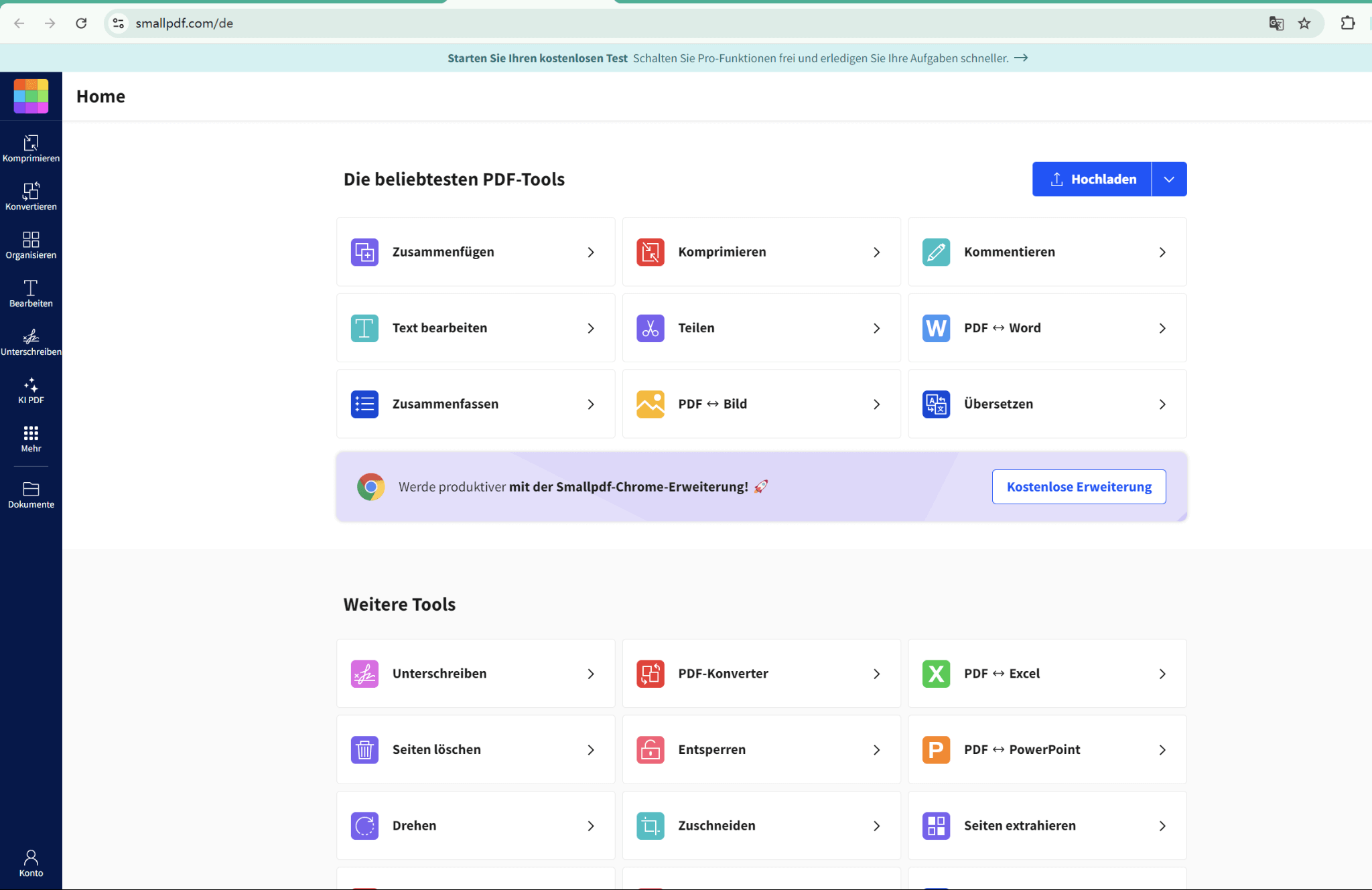Image resolution: width=1372 pixels, height=890 pixels.
Task: Click the Smallpdf colorful logo icon
Action: [x=31, y=96]
